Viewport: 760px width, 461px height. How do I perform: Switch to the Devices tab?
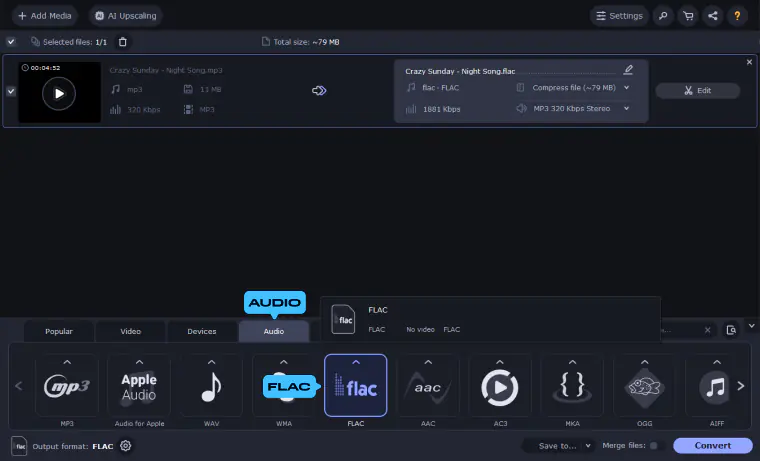pyautogui.click(x=202, y=332)
